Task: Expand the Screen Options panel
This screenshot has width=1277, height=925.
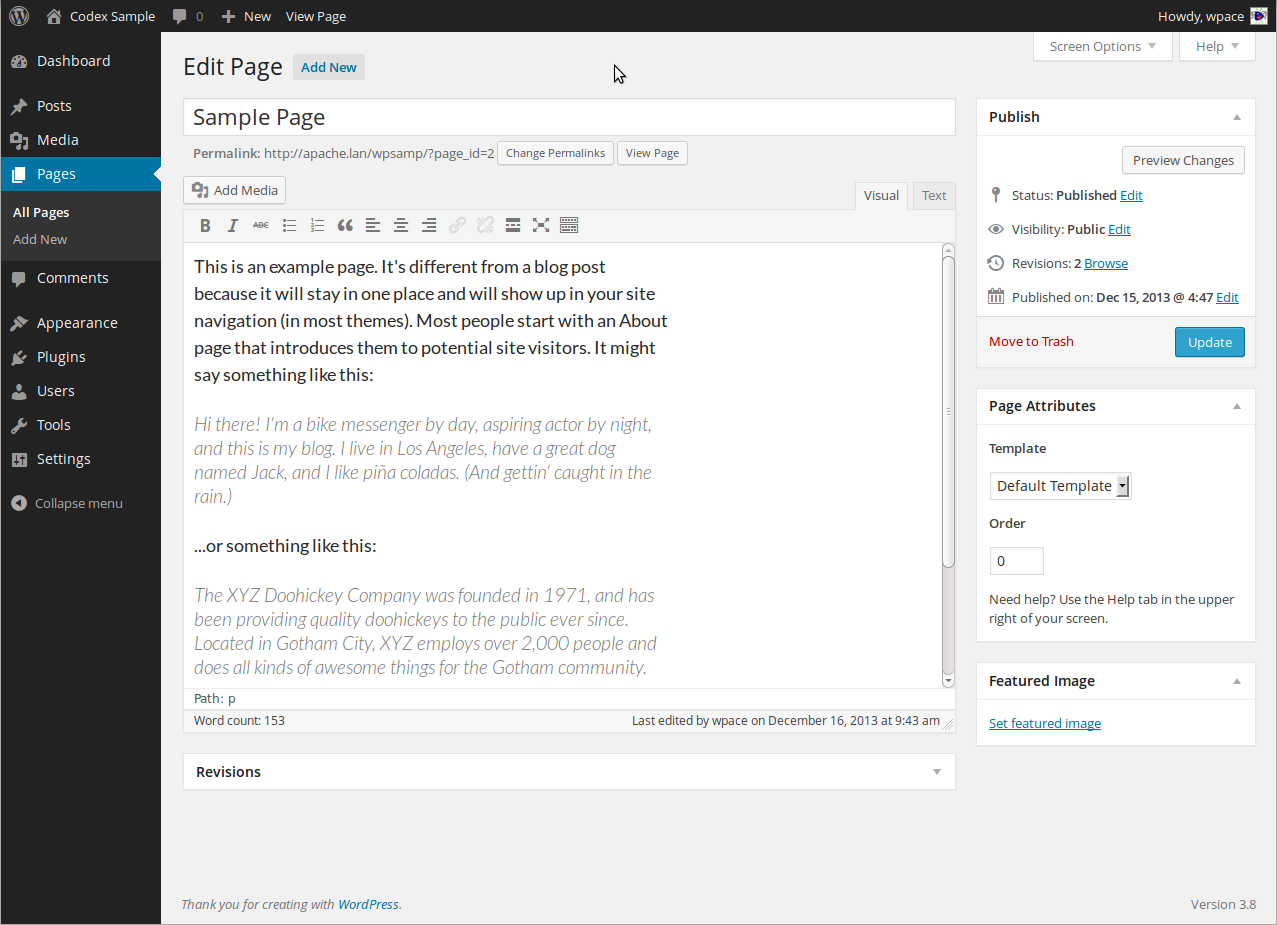Action: pos(1103,46)
